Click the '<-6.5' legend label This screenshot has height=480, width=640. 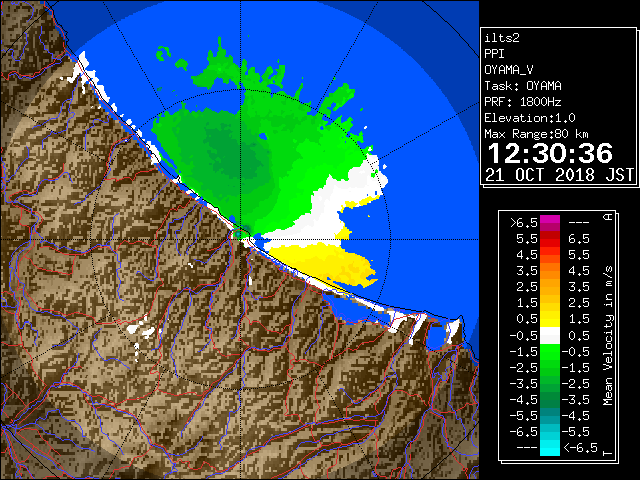point(580,448)
